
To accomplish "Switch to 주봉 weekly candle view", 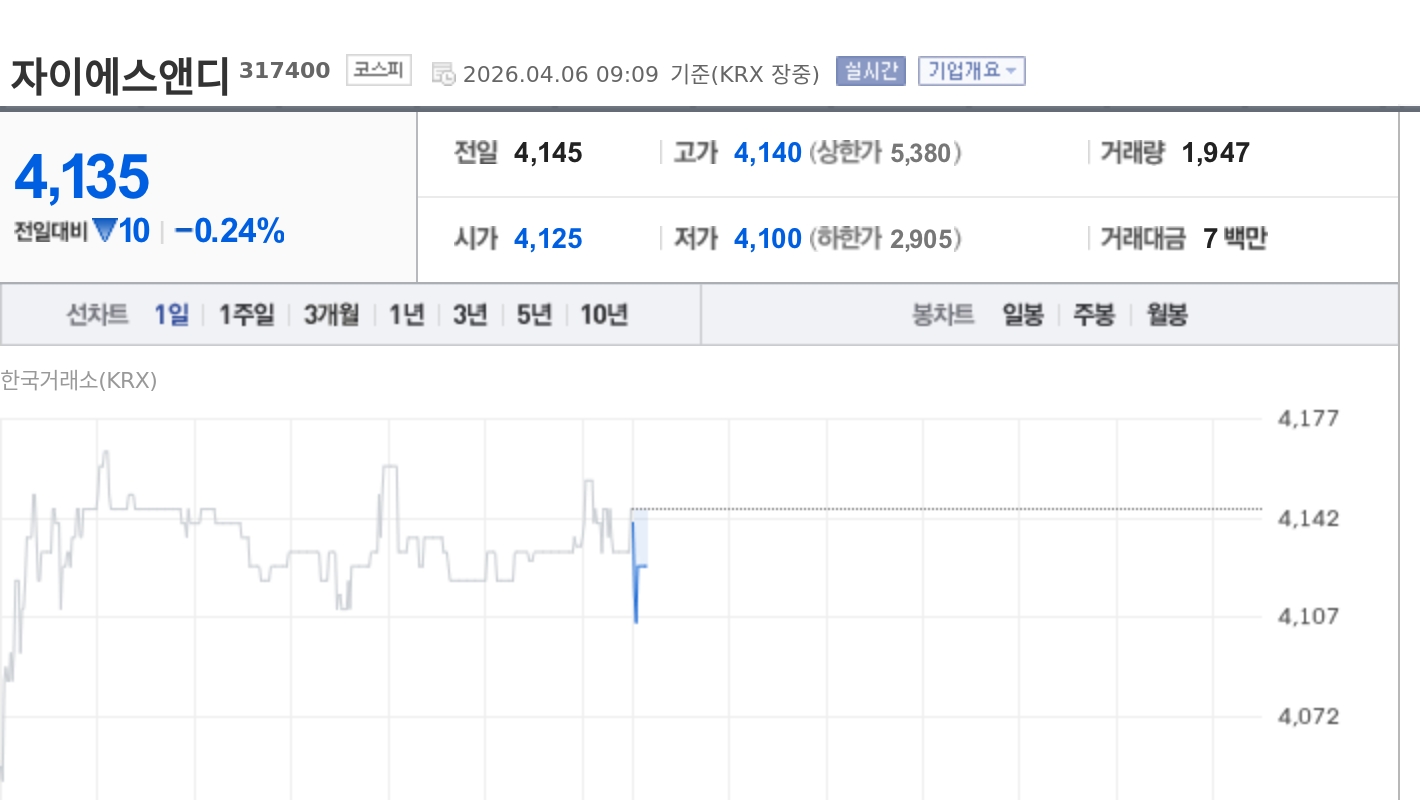I will [x=1092, y=314].
